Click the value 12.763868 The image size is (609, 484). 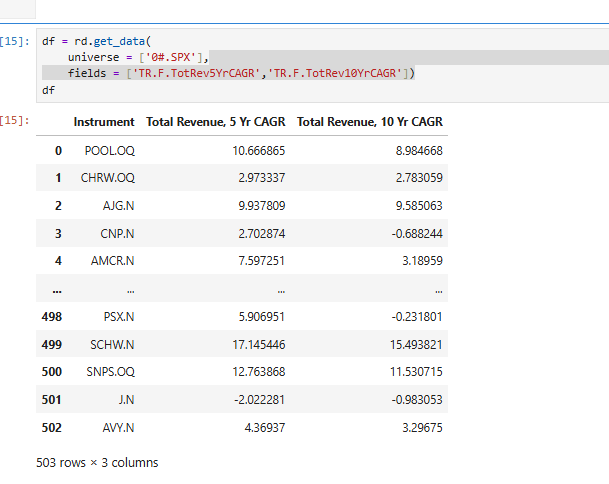pos(259,372)
